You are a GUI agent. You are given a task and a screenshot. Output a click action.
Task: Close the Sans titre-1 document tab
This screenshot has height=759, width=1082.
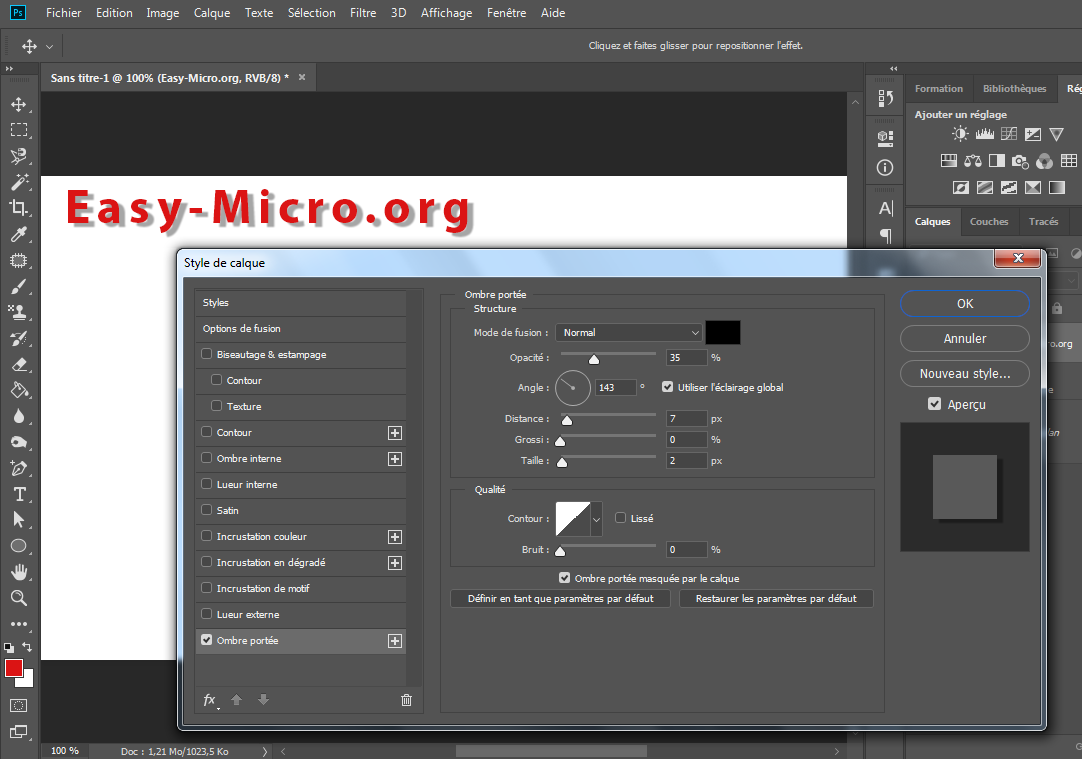point(302,77)
